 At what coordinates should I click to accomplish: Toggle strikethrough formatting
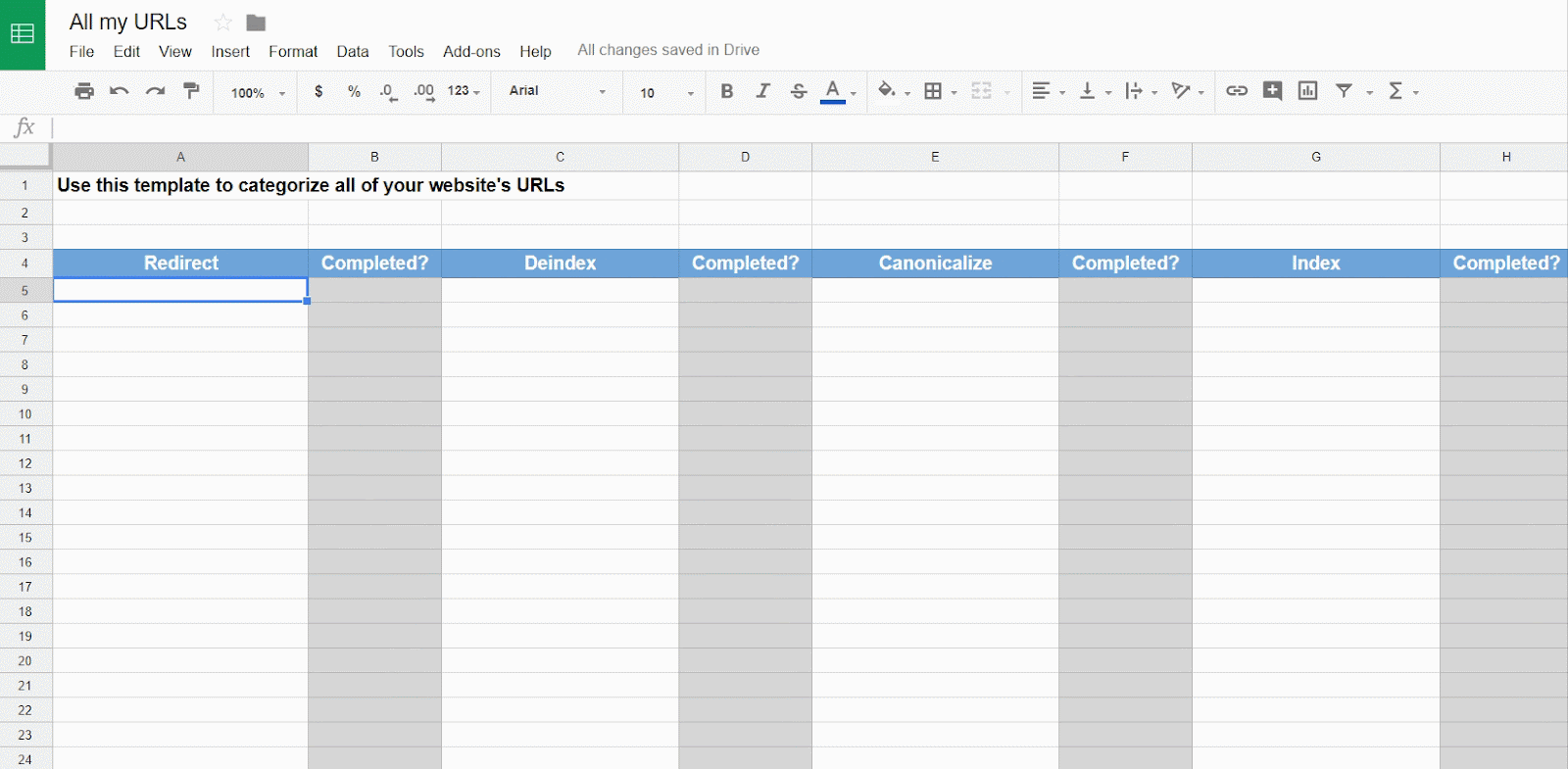(799, 91)
